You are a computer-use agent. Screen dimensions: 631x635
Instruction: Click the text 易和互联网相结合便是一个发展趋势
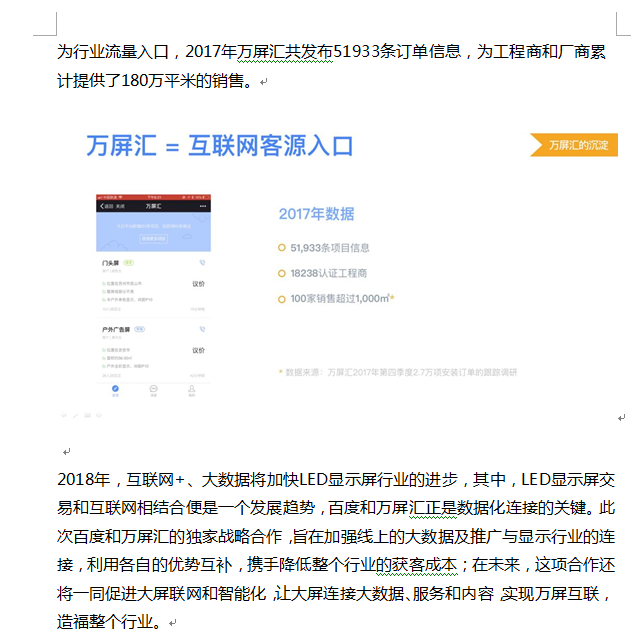coord(186,508)
